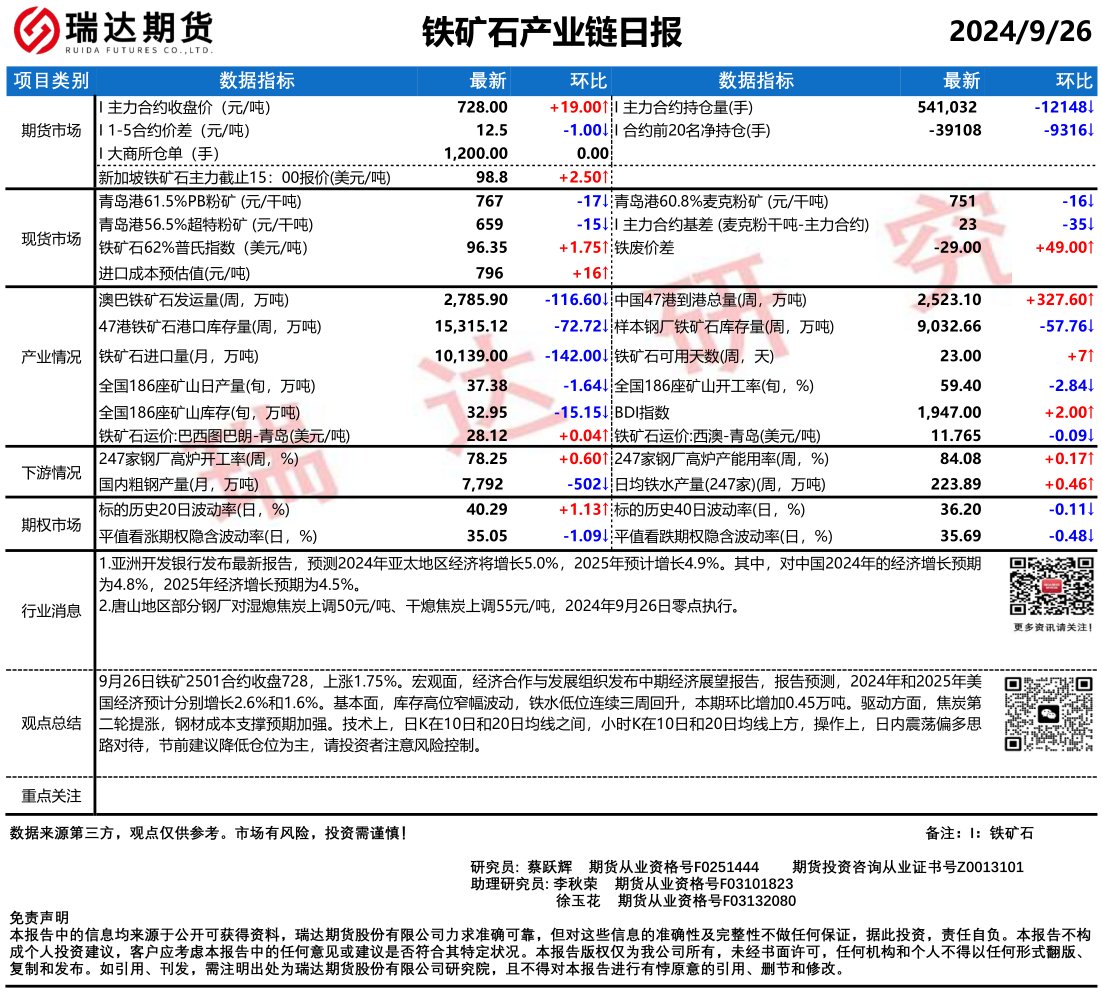
Task: Click the red up arrow beside +327.60
Action: (1091, 299)
